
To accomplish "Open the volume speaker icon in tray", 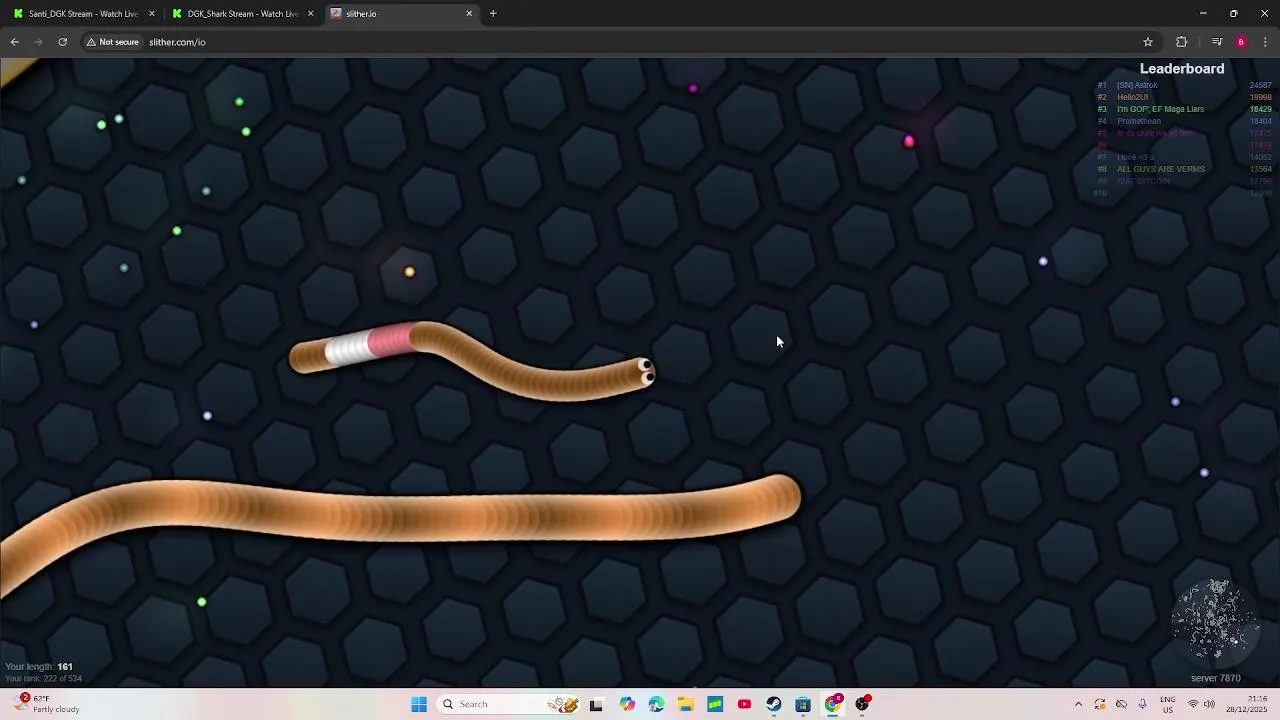I will coord(1209,705).
